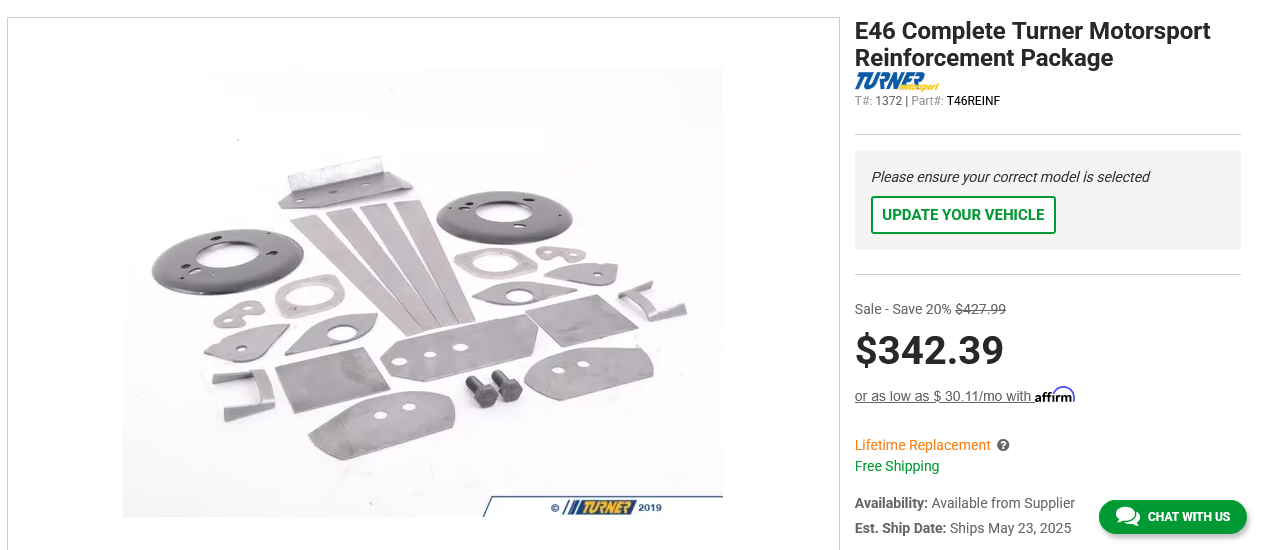Click UPDATE YOUR VEHICLE button
The height and width of the screenshot is (550, 1263).
pos(963,215)
